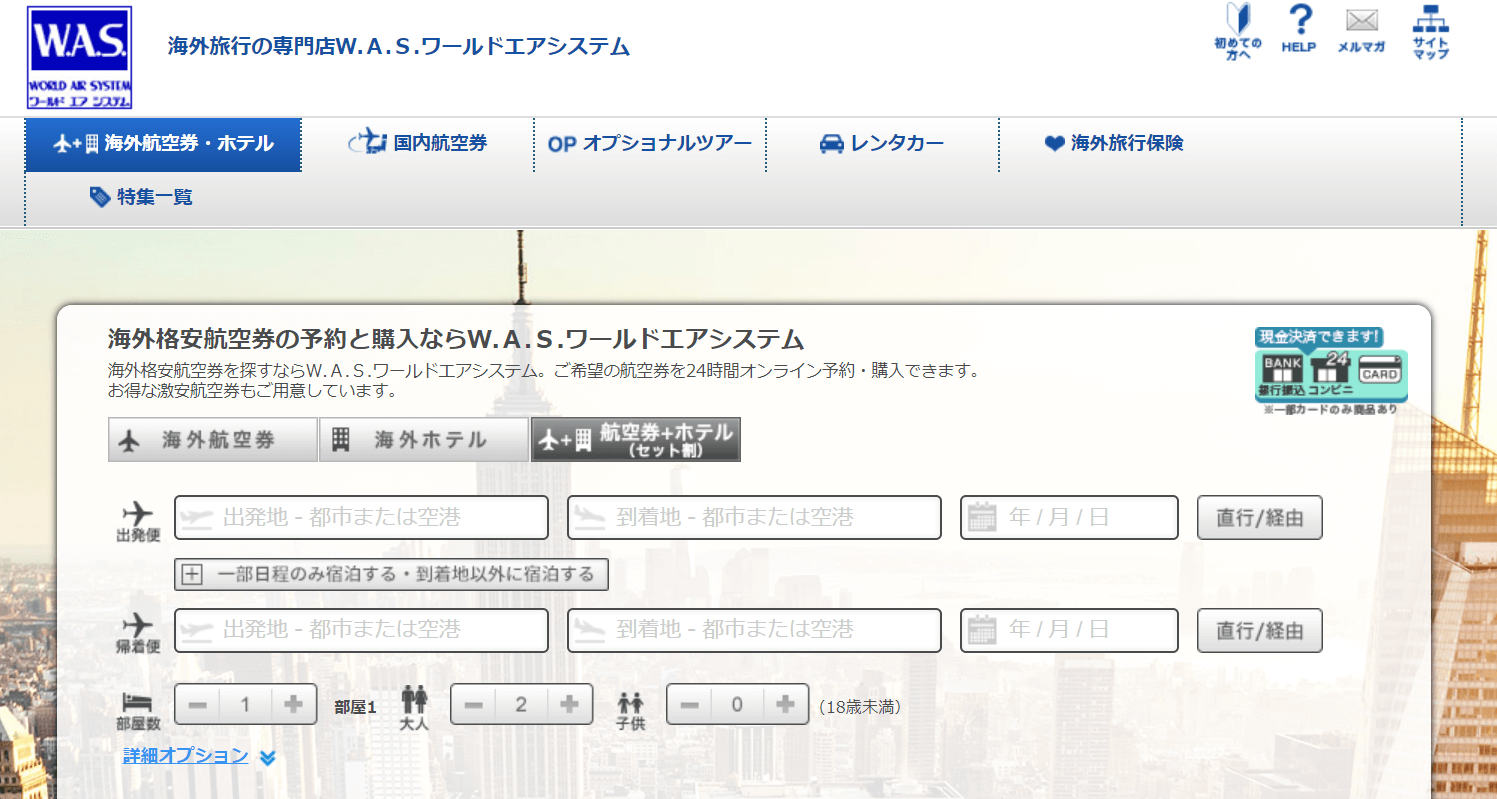Click the 帰着便 date input field

point(1070,631)
